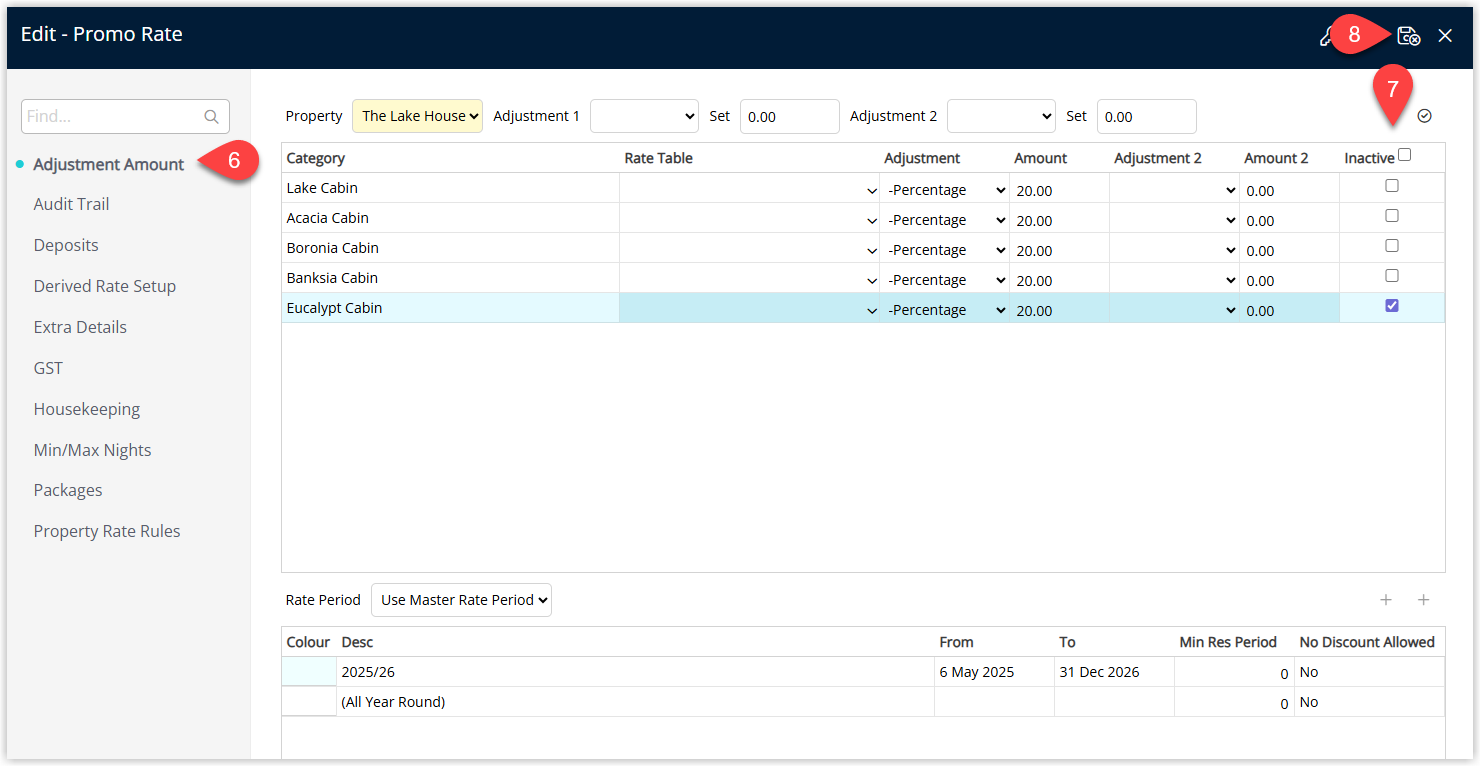Tick Inactive checkbox for Acacia Cabin
The height and width of the screenshot is (767, 1481).
point(1392,216)
